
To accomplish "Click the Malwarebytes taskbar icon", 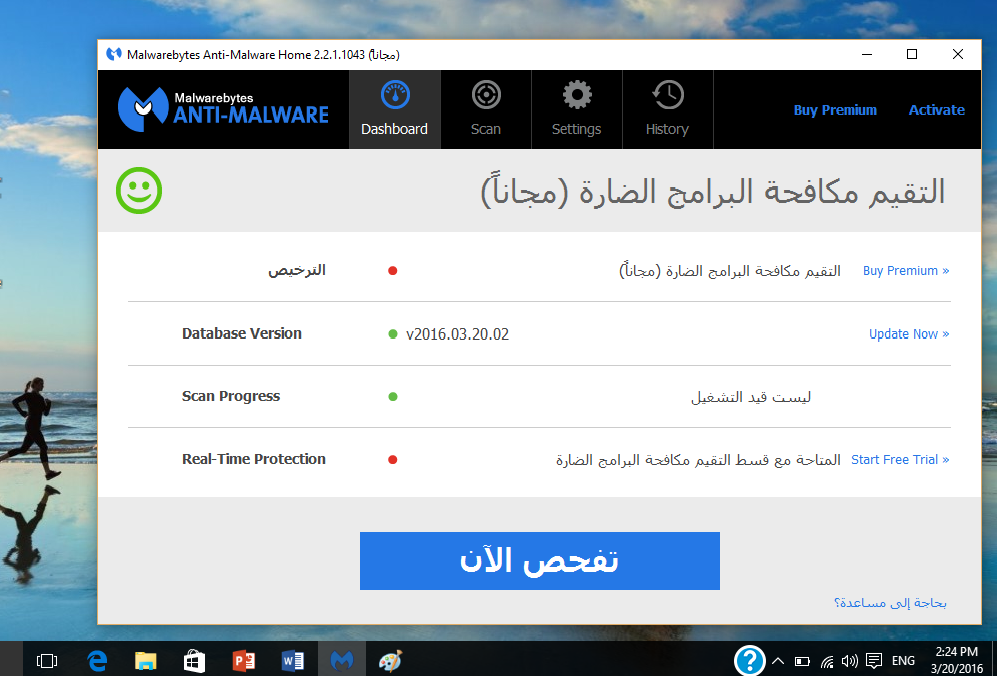I will point(341,659).
